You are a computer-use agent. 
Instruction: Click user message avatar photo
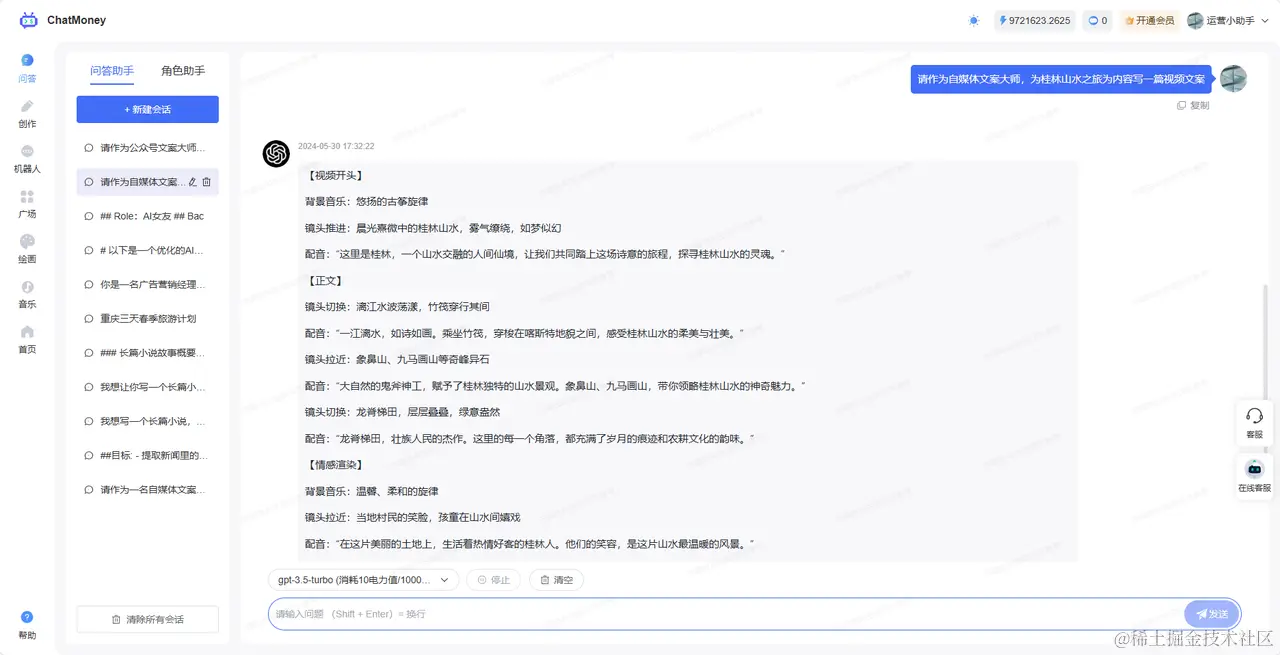[1233, 79]
